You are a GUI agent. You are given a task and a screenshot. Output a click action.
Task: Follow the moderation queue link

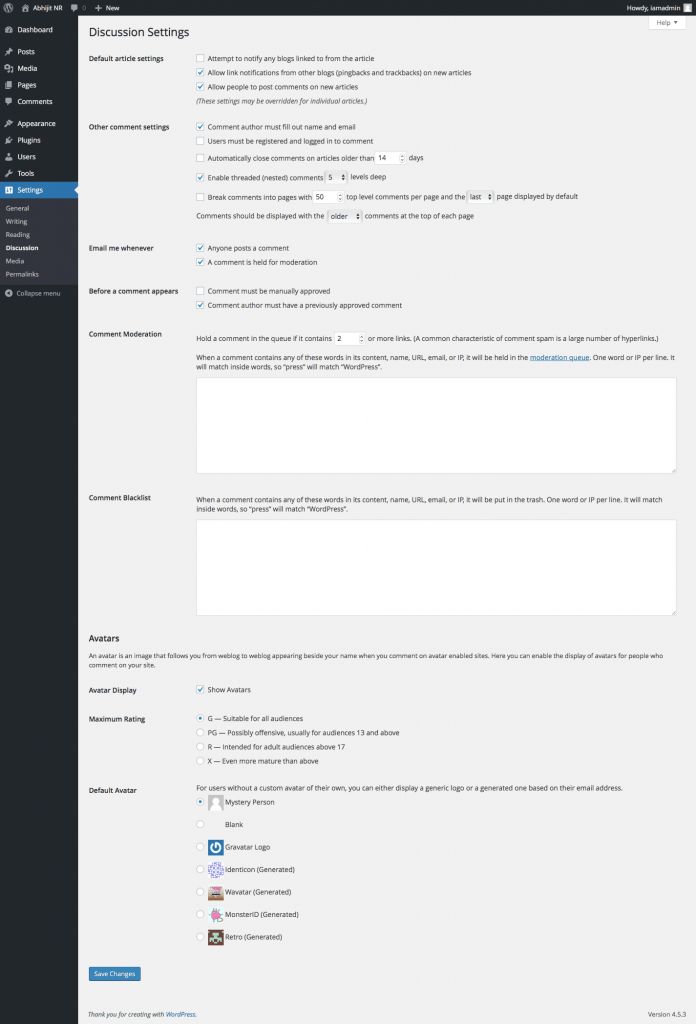point(560,357)
